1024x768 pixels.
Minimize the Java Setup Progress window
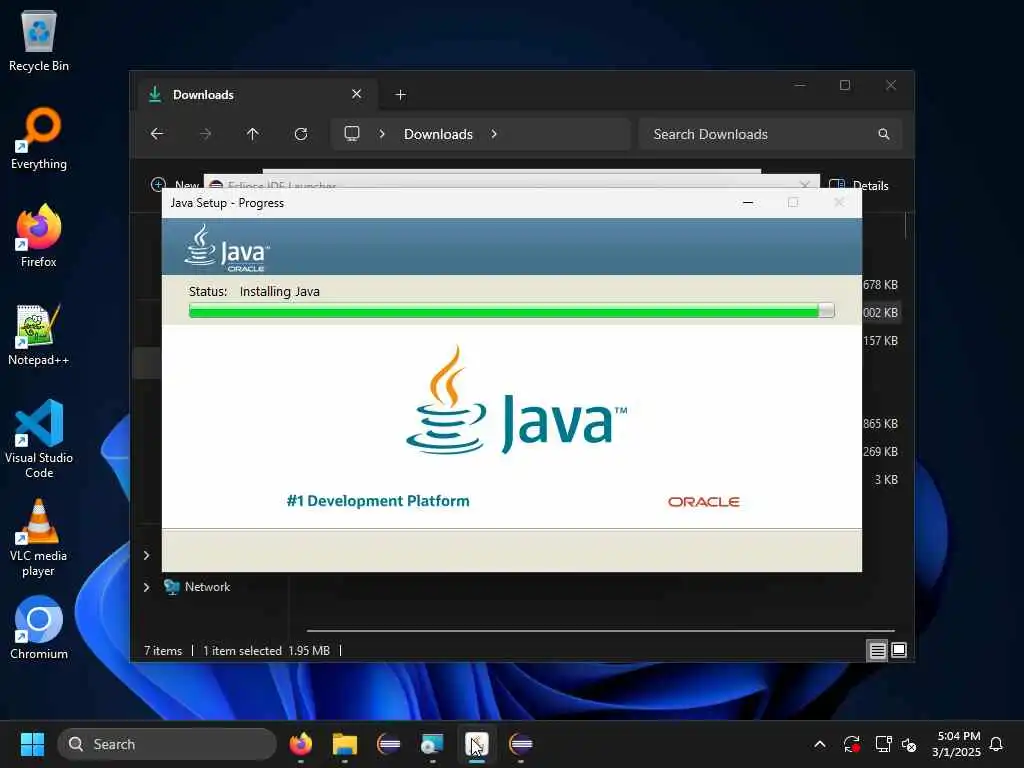[748, 203]
